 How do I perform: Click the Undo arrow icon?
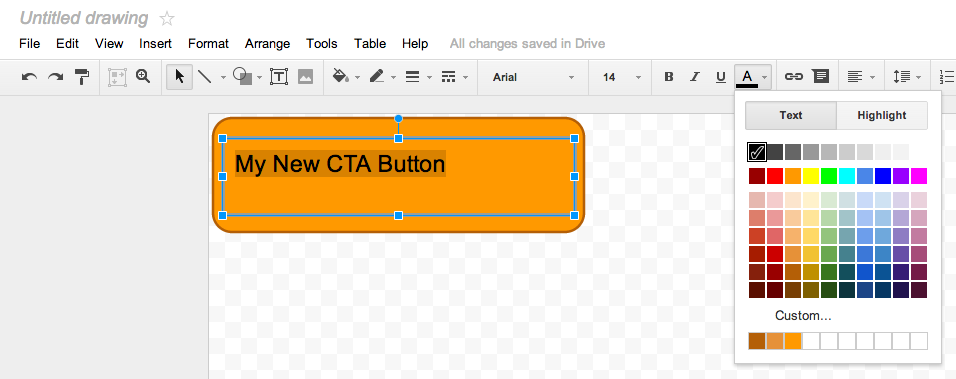pos(29,77)
